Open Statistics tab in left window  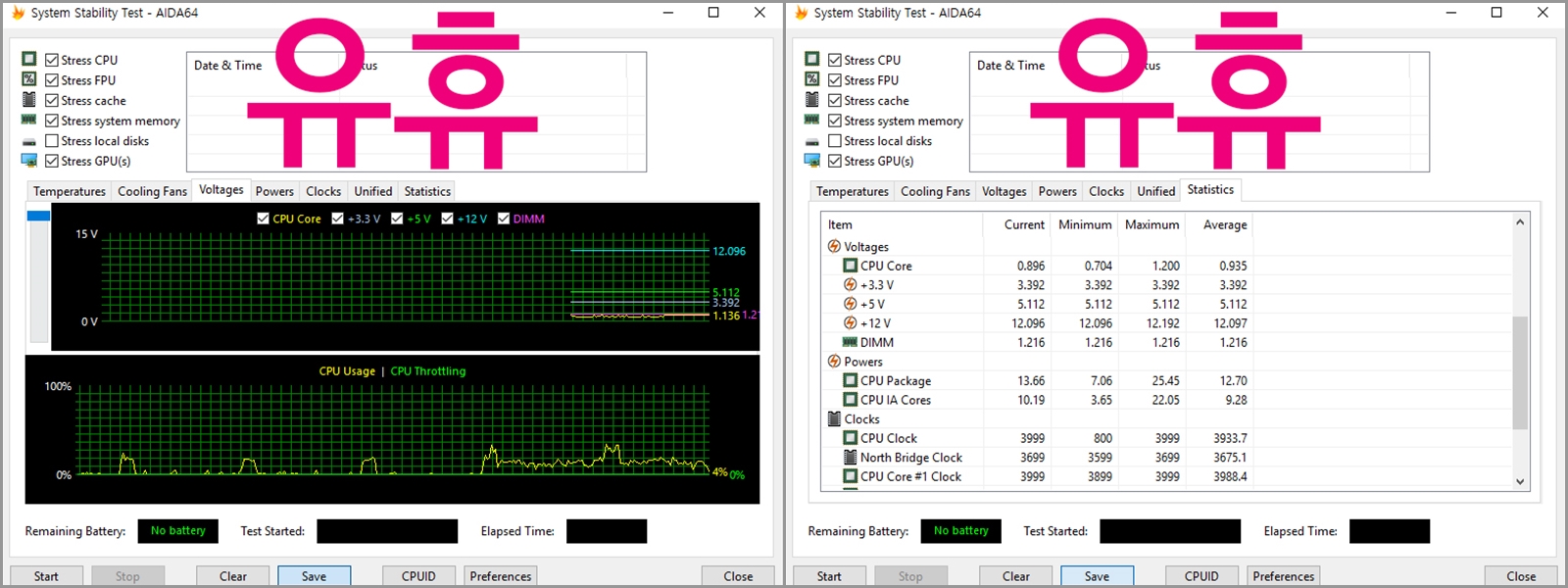coord(427,191)
